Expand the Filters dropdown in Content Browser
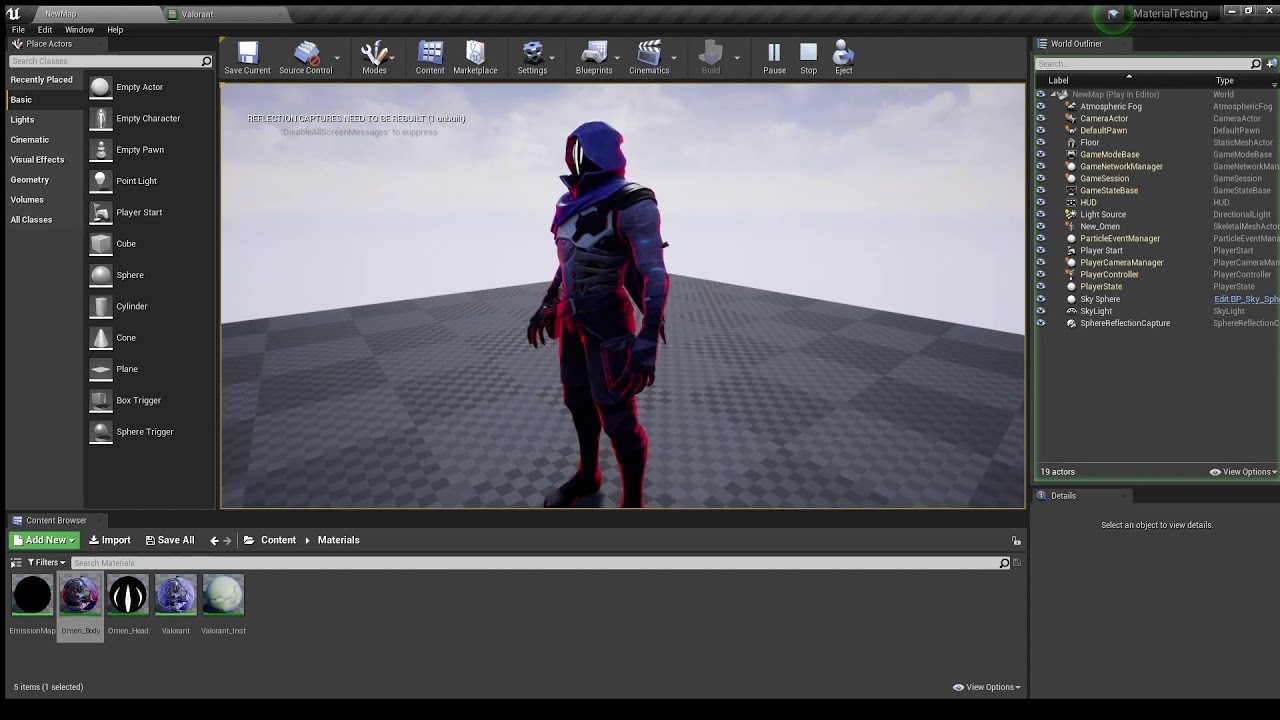 (x=46, y=563)
